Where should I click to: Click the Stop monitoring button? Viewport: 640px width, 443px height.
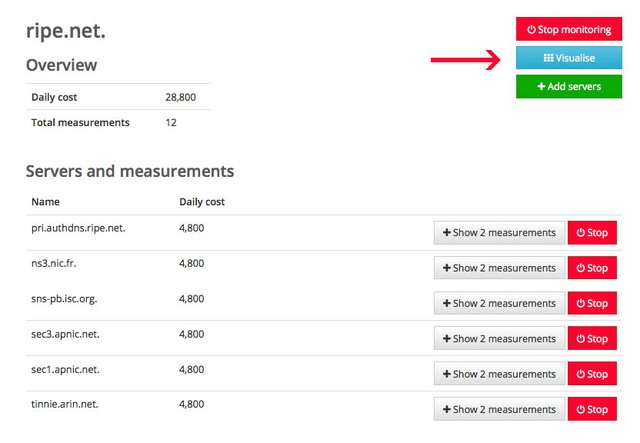click(569, 29)
